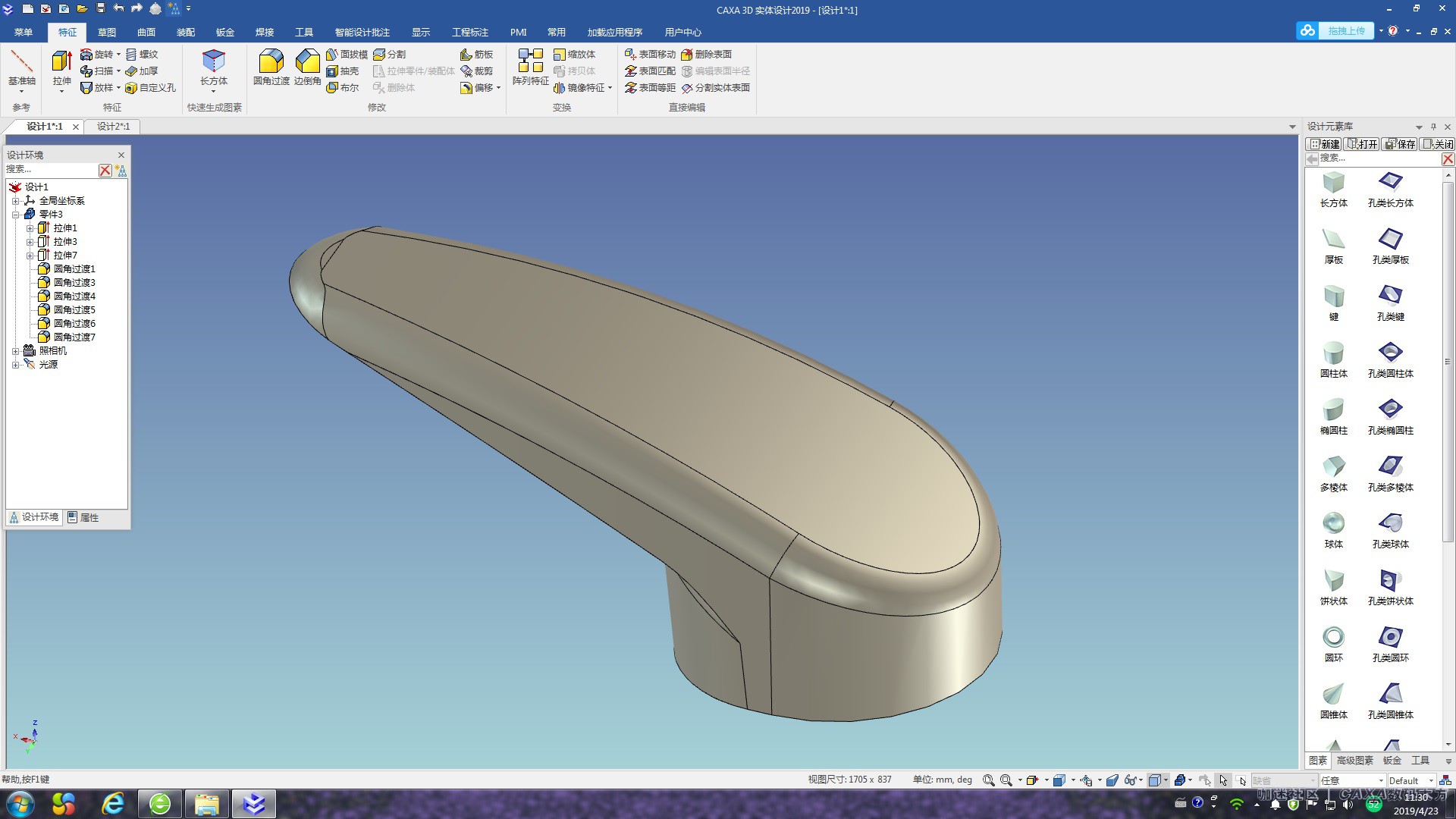Click the 长方体 quick shape icon
Viewport: 1456px width, 819px height.
tap(214, 64)
